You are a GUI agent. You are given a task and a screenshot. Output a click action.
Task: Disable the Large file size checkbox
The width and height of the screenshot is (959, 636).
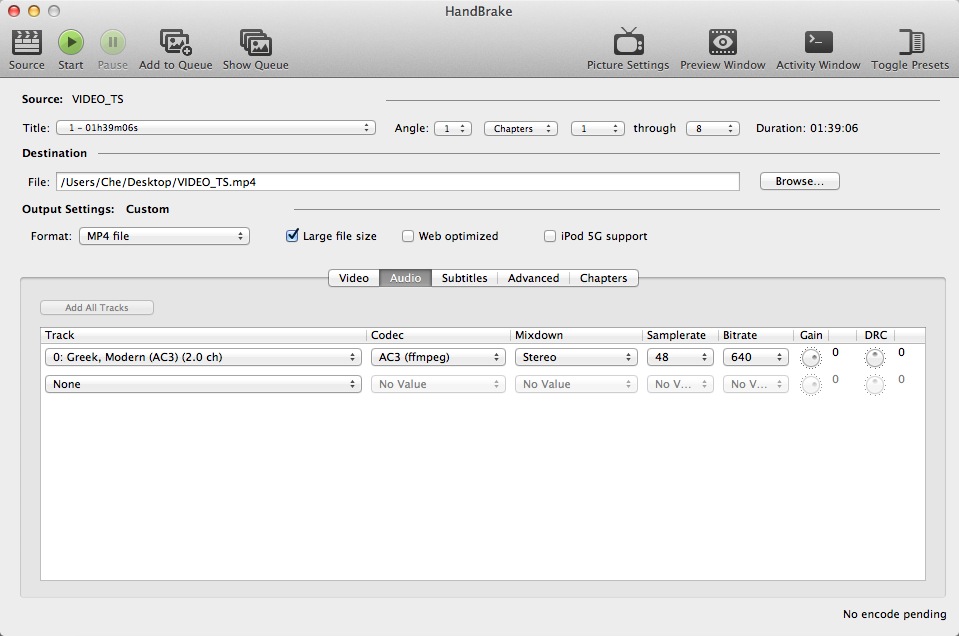point(292,236)
